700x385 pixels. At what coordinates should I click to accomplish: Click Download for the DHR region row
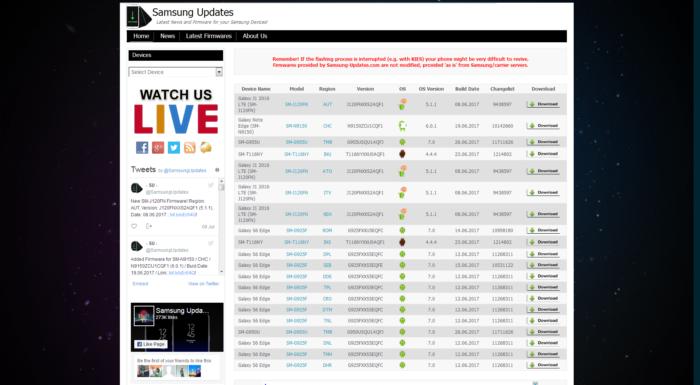click(543, 365)
